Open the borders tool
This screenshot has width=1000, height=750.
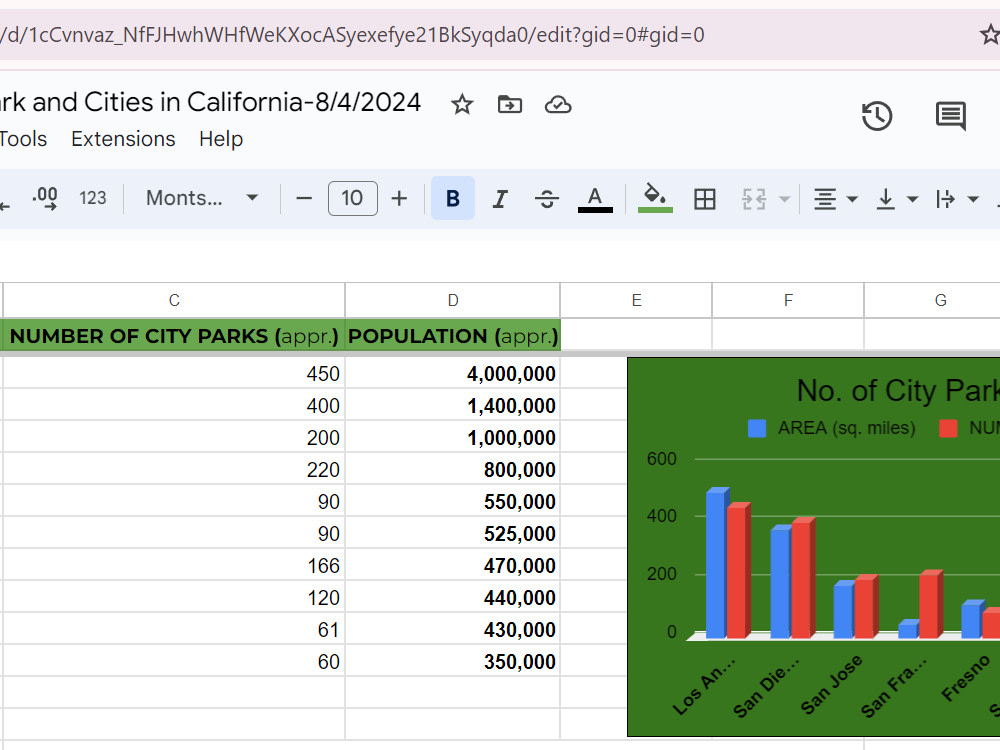(705, 199)
